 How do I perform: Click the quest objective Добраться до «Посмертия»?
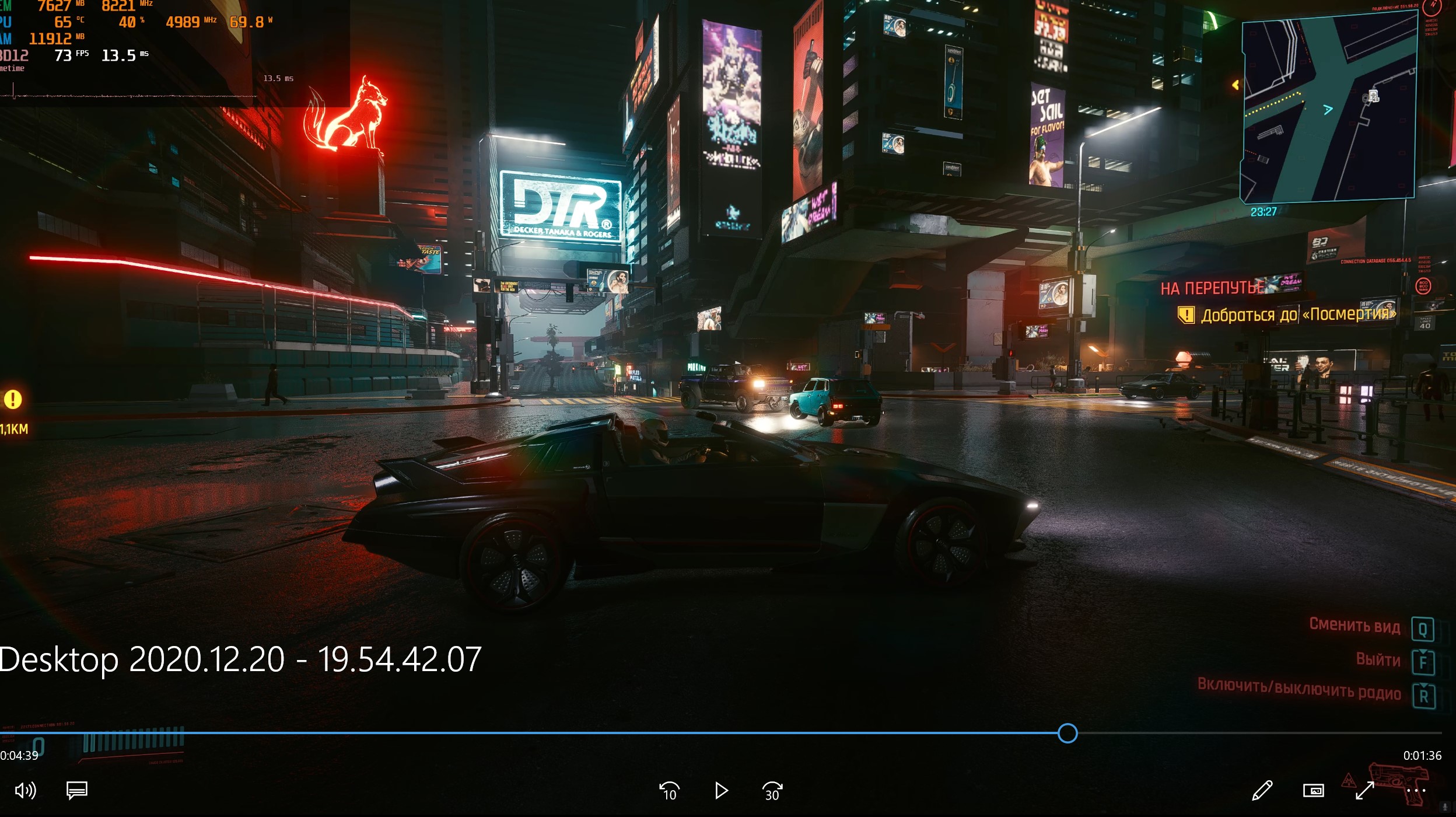[1298, 315]
